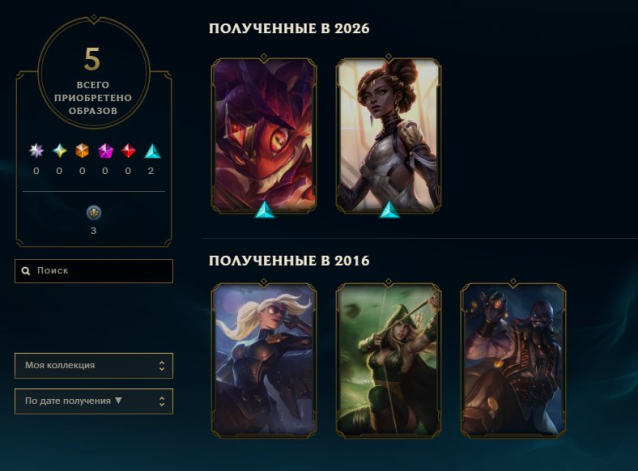
Task: Click teal gem badge under Smolder skin card
Action: [264, 209]
